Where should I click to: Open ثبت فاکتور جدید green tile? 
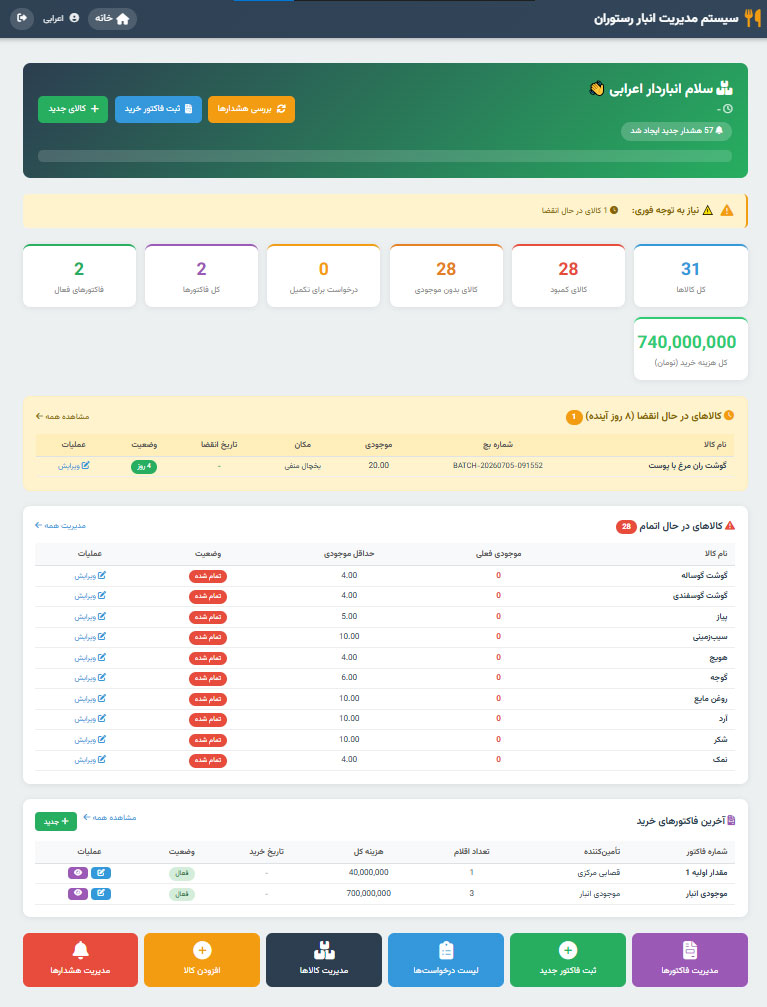coord(568,960)
